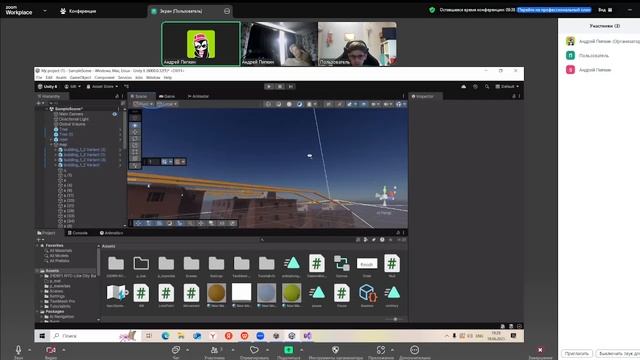Select the scene template map asset icon

click(x=116, y=293)
